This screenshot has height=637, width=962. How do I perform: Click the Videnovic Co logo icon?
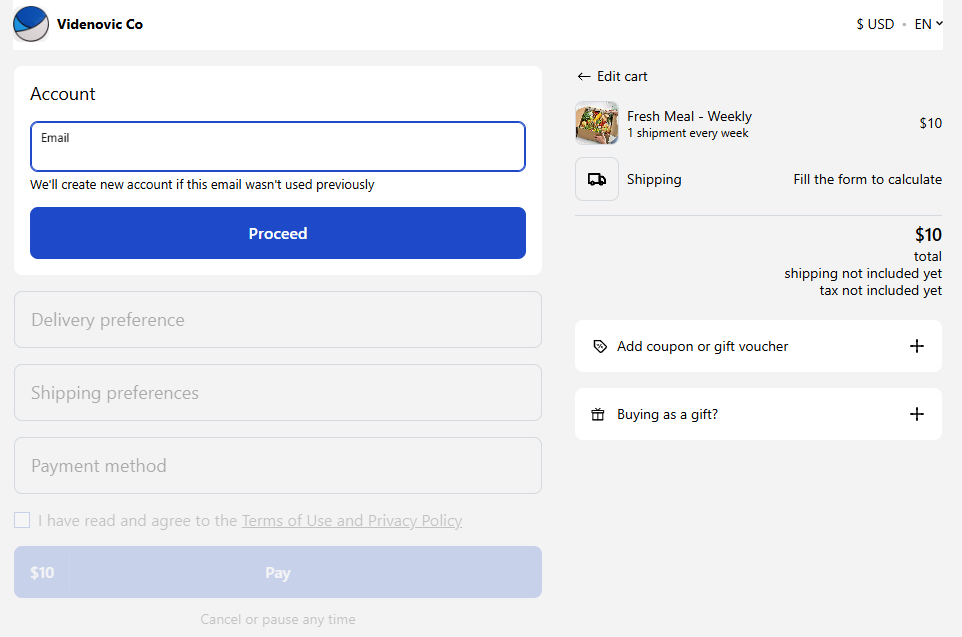31,24
